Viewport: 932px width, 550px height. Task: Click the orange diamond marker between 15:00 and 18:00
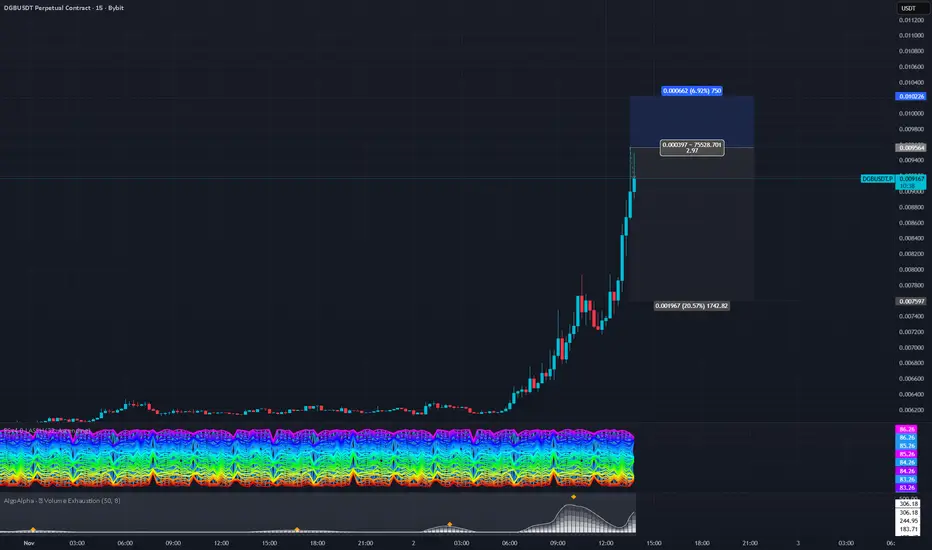(297, 529)
